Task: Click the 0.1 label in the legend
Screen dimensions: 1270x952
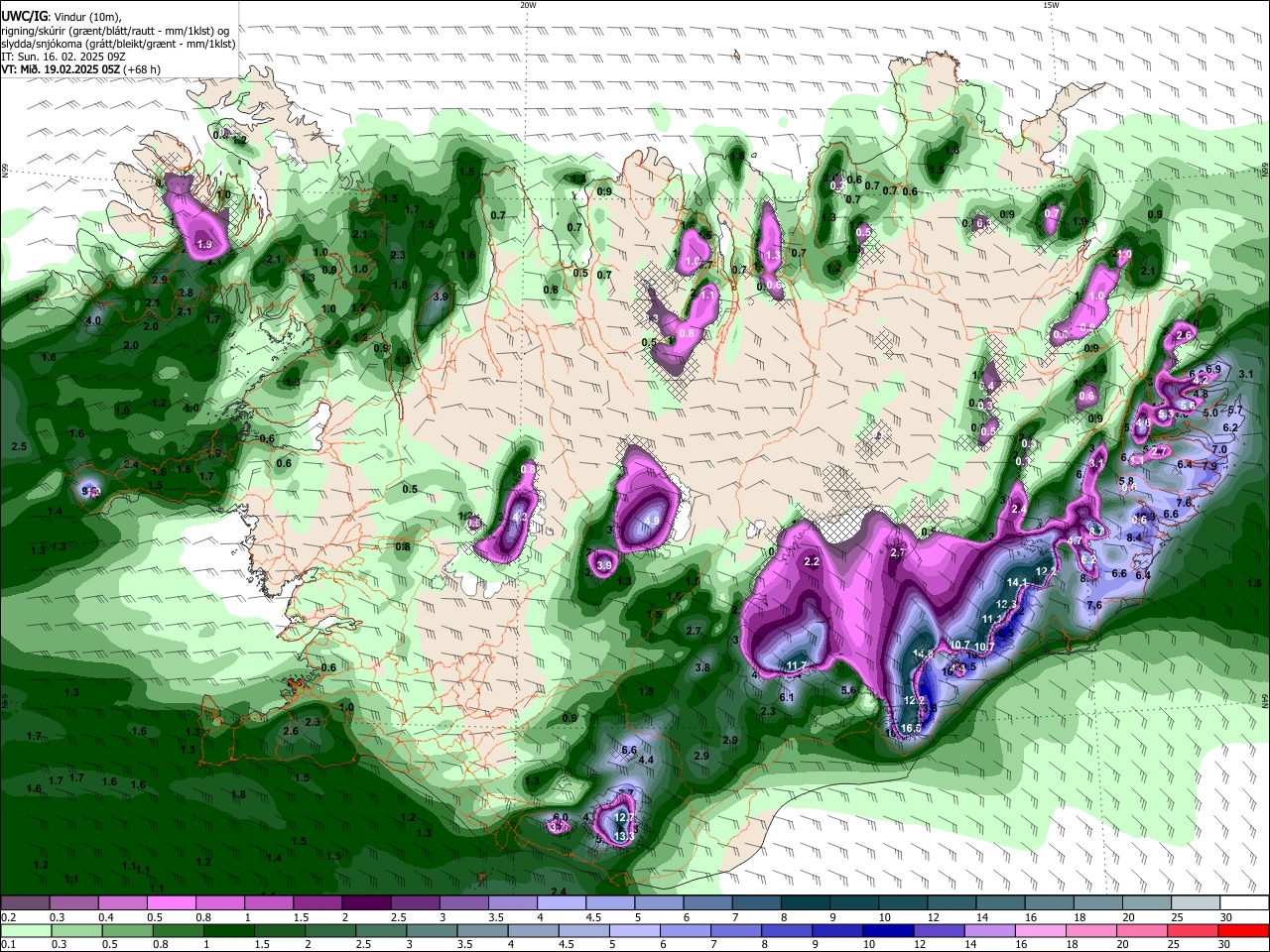Action: (x=9, y=944)
